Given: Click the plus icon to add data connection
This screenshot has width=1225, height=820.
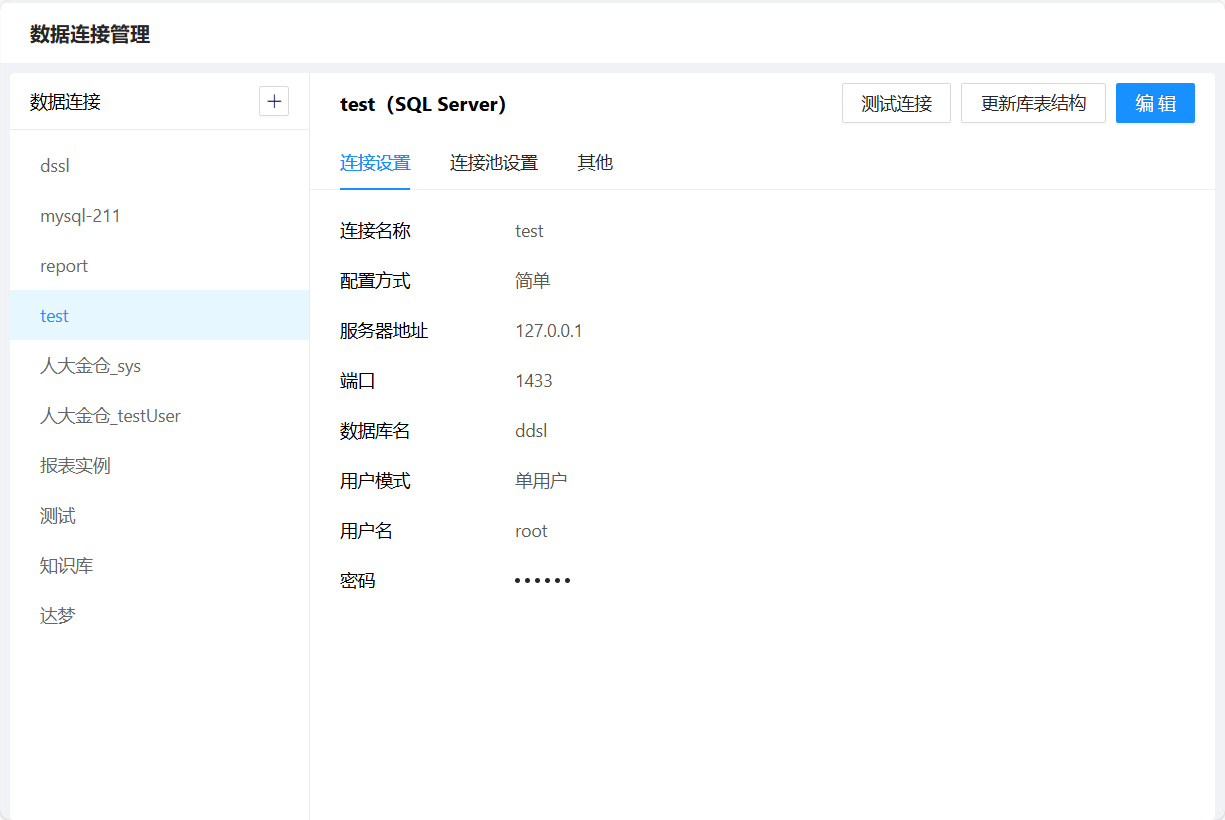Looking at the screenshot, I should point(274,101).
